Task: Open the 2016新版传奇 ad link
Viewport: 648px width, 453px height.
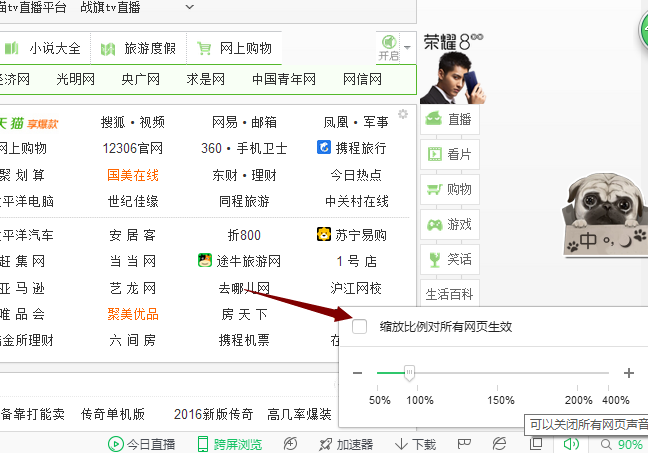Action: [x=213, y=414]
